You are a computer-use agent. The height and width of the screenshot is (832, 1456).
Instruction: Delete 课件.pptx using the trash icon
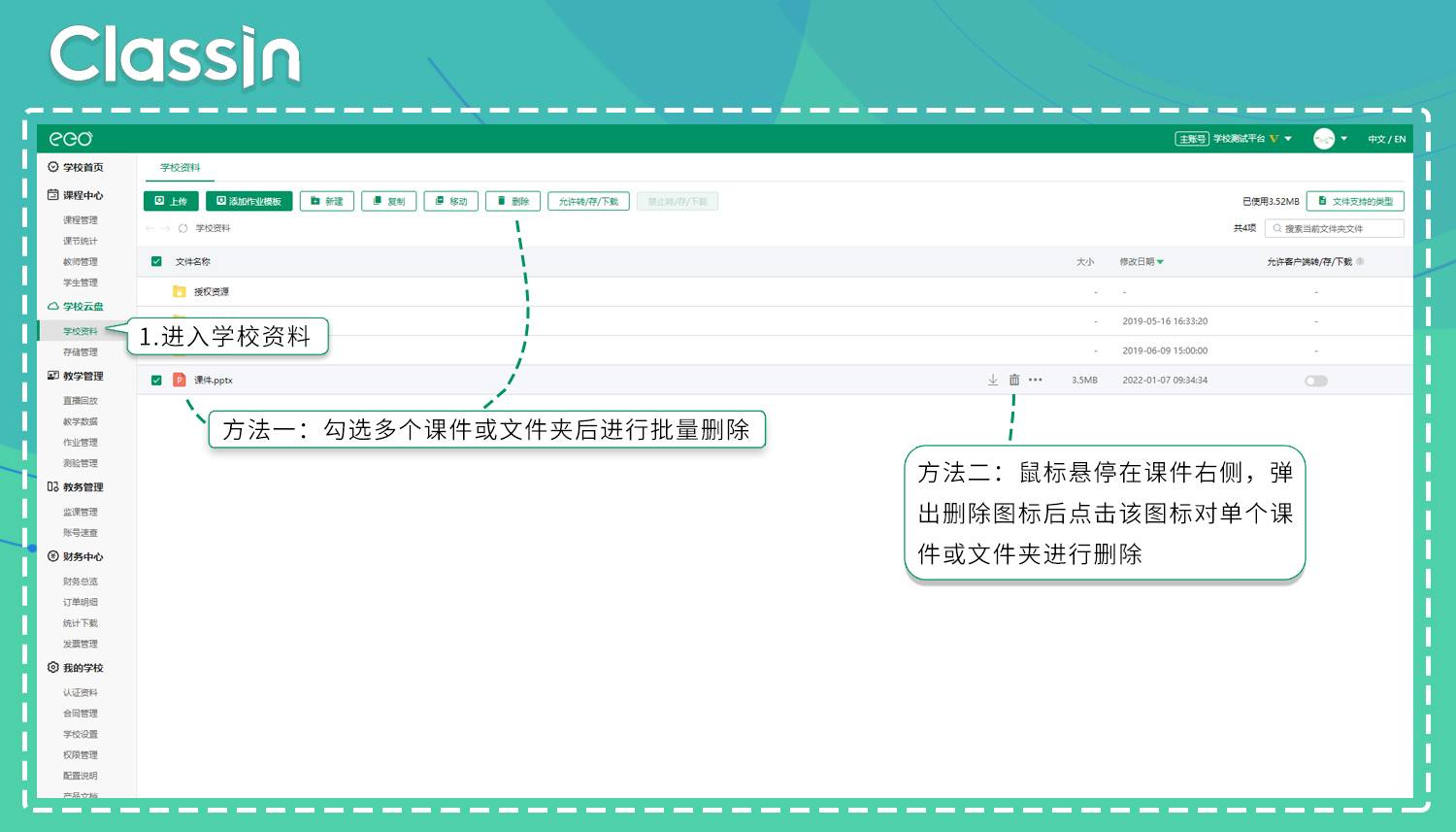click(1014, 380)
